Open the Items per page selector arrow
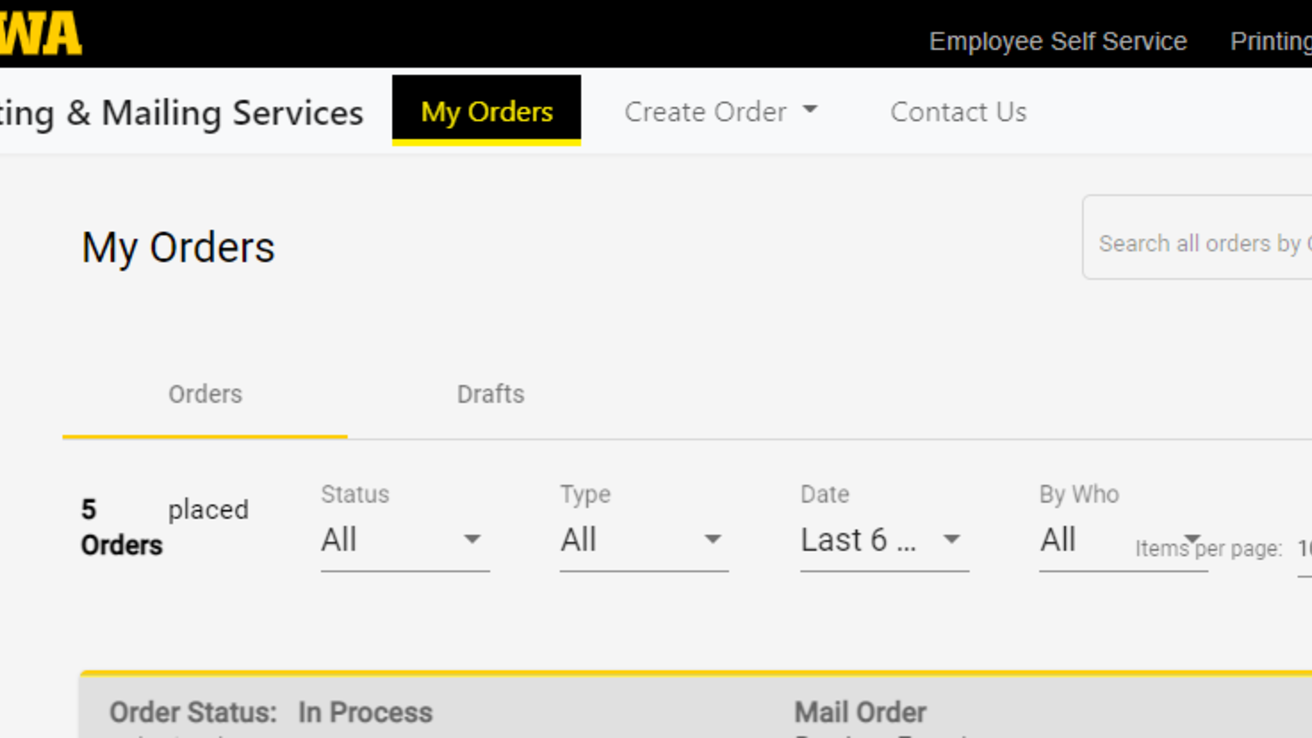 (1192, 540)
